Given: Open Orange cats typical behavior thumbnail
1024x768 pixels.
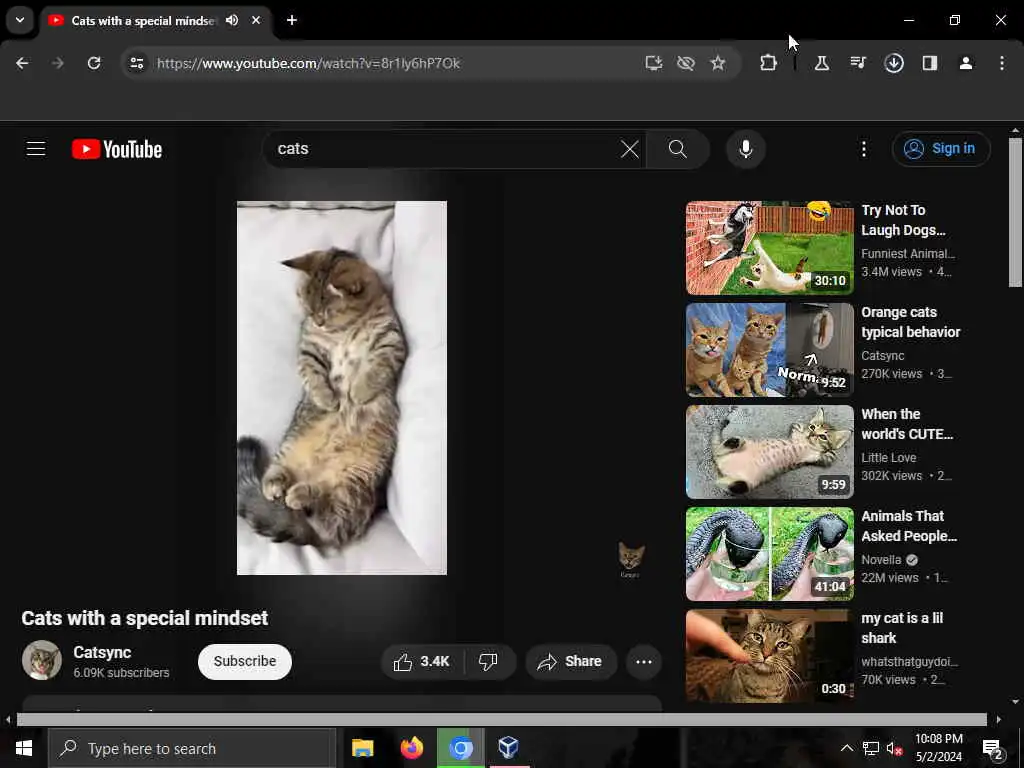Looking at the screenshot, I should pyautogui.click(x=769, y=350).
